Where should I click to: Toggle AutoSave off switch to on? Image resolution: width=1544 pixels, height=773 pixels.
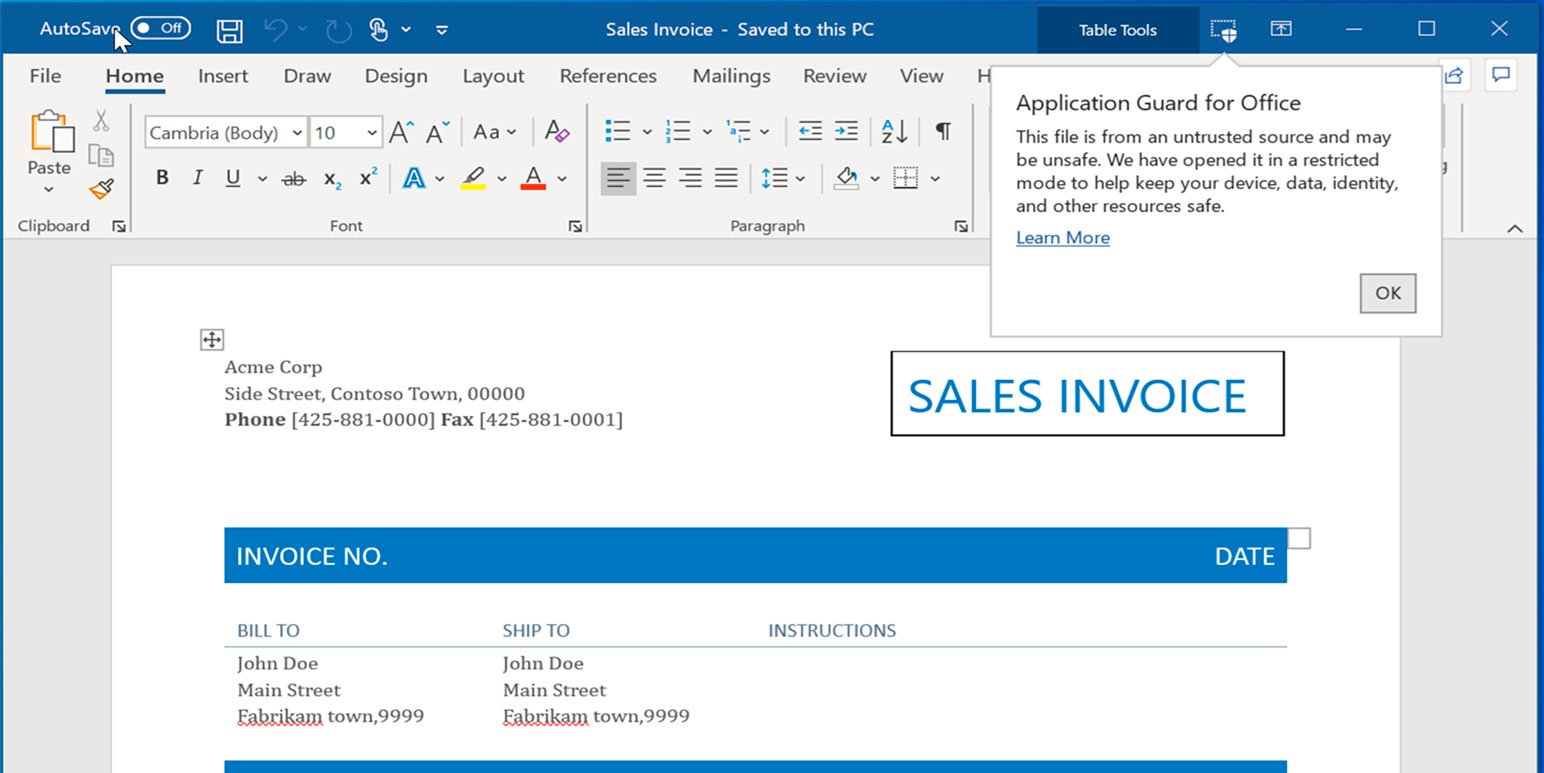coord(160,28)
